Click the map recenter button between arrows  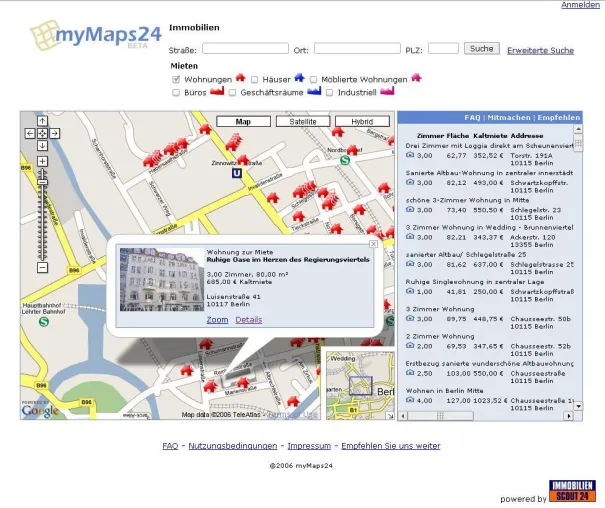42,133
